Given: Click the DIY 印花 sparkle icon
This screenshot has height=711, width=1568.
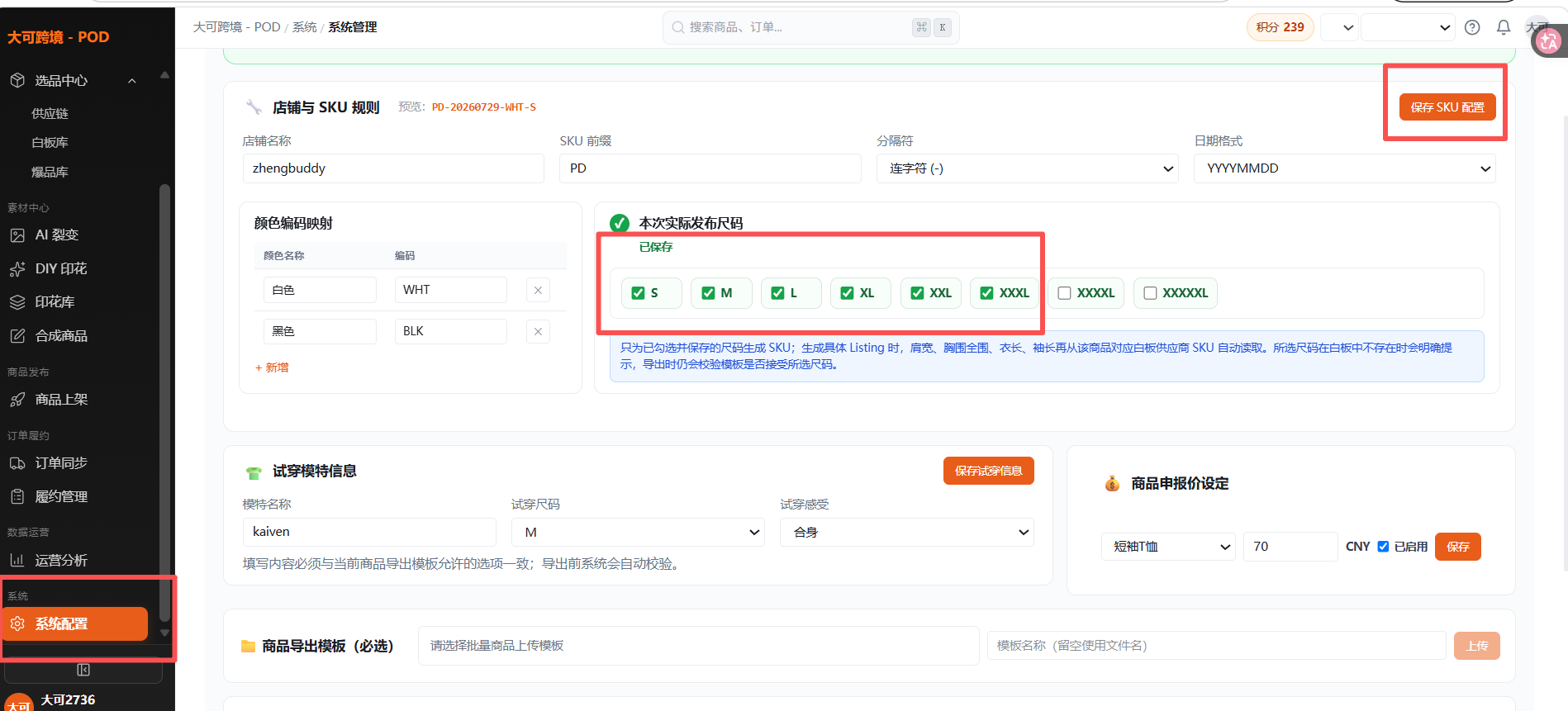Looking at the screenshot, I should point(17,269).
